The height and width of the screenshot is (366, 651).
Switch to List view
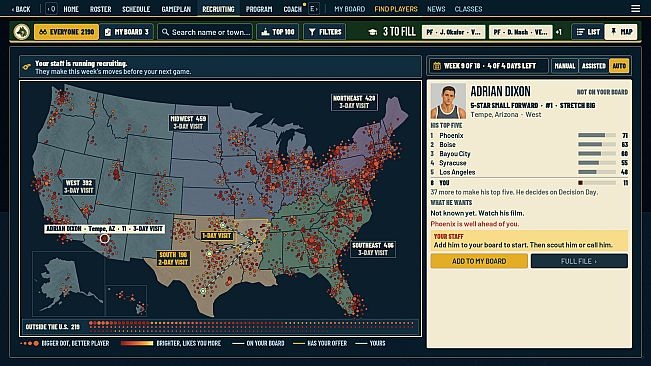(588, 32)
